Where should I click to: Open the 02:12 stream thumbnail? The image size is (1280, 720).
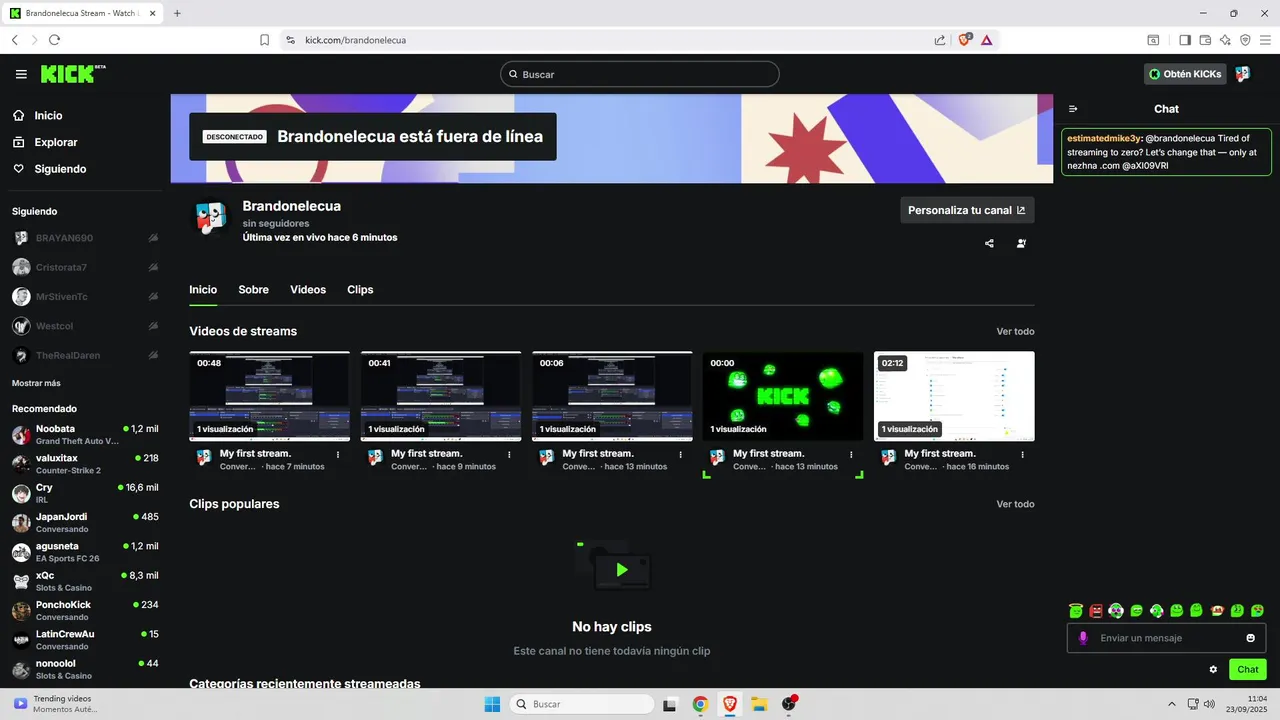954,396
